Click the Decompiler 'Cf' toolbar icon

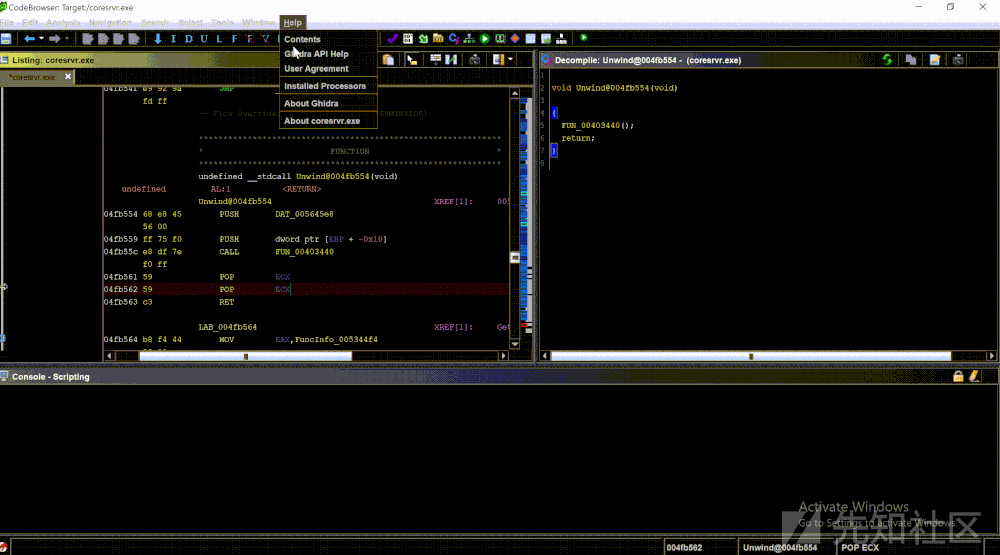[x=453, y=39]
